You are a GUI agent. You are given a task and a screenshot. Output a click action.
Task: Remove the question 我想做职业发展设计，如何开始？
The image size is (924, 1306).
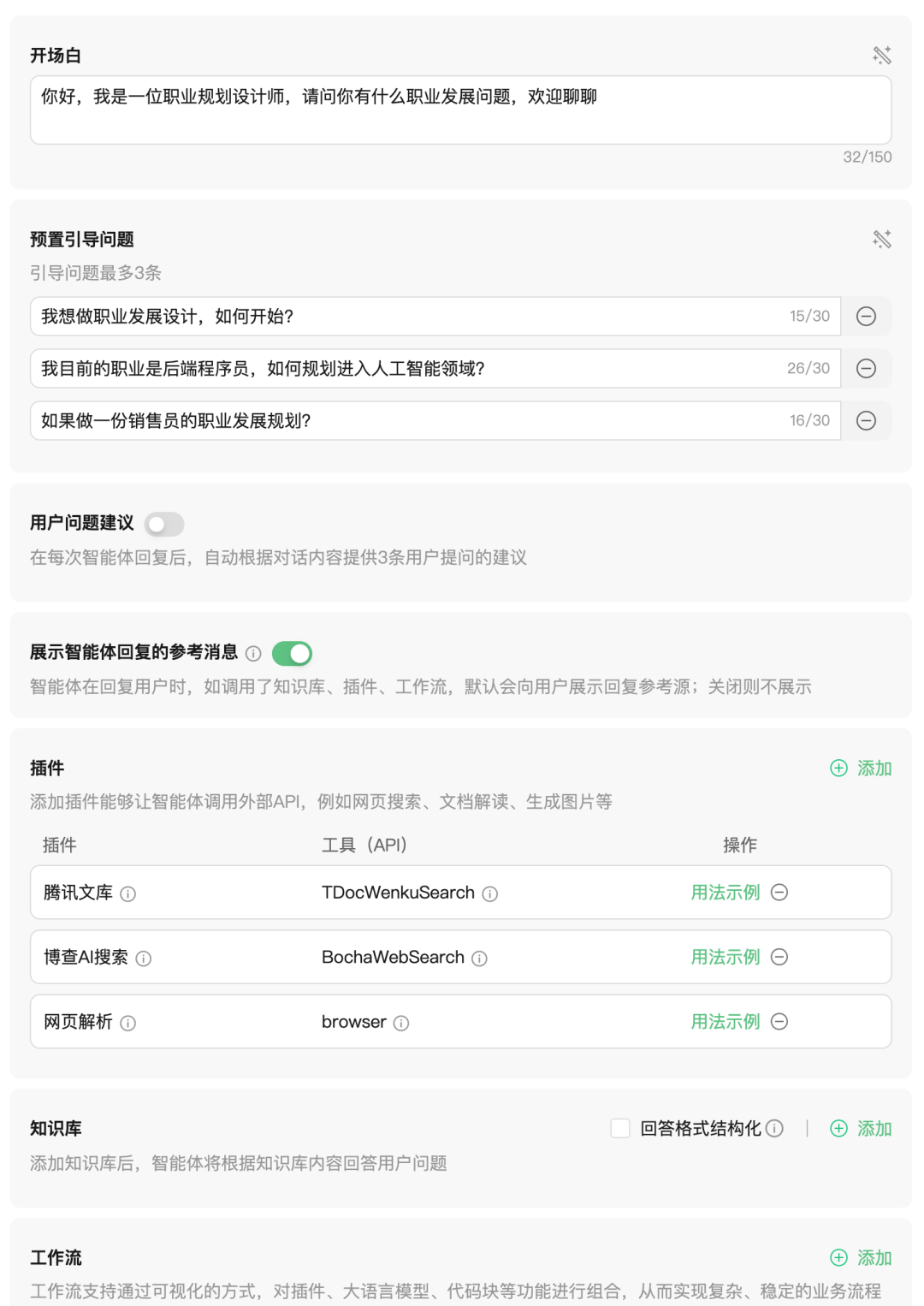(866, 317)
